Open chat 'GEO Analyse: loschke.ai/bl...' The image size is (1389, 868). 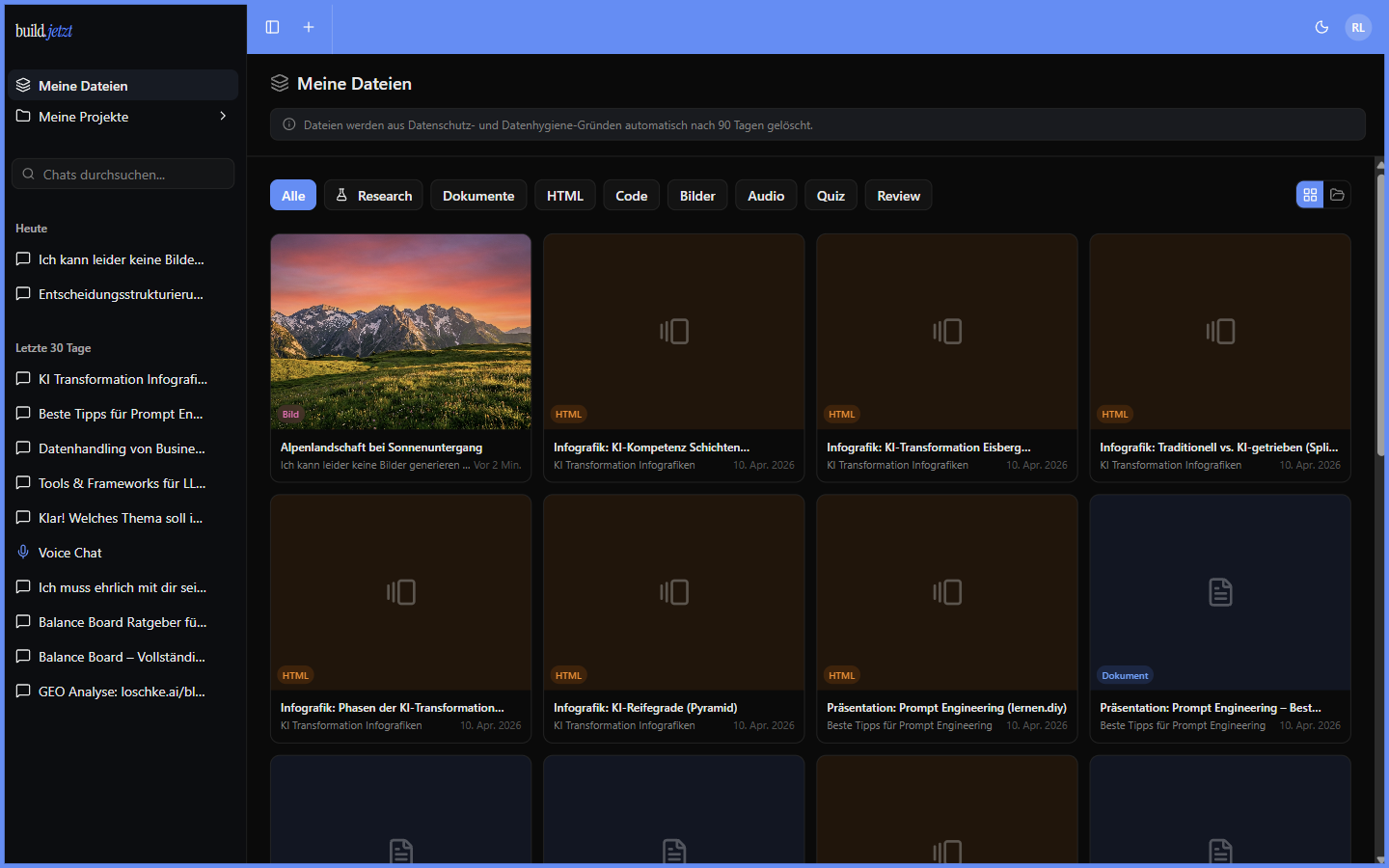point(123,692)
